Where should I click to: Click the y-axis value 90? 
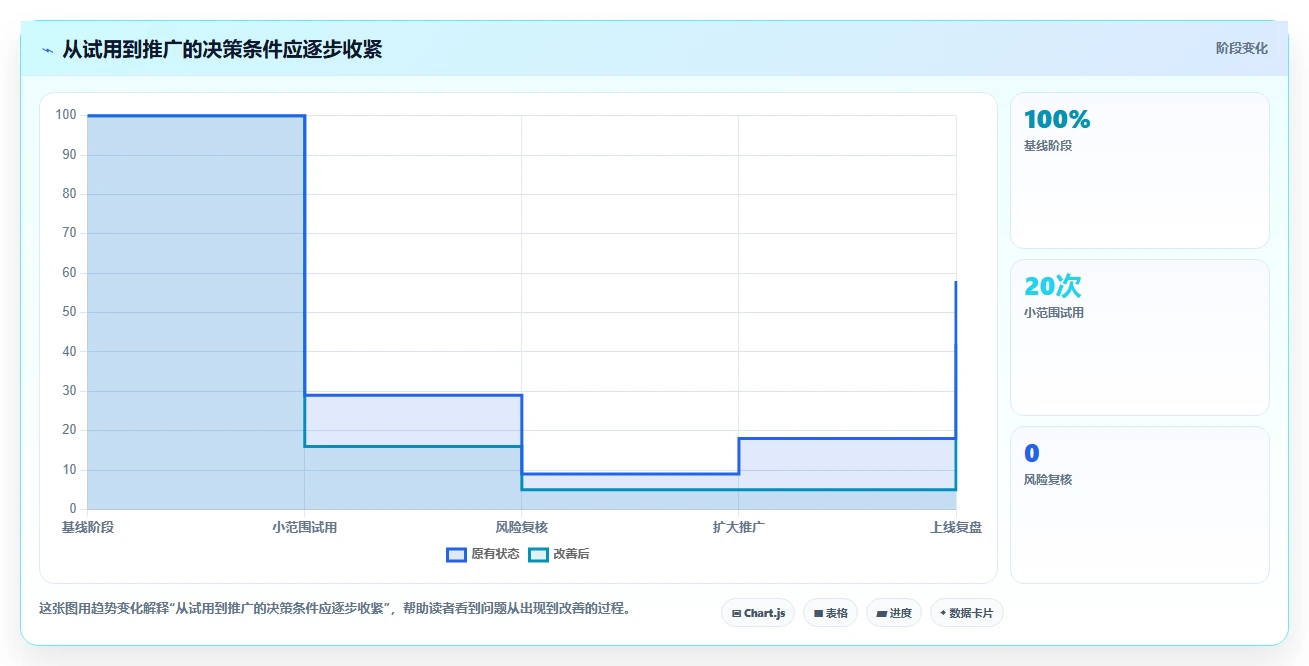coord(70,154)
